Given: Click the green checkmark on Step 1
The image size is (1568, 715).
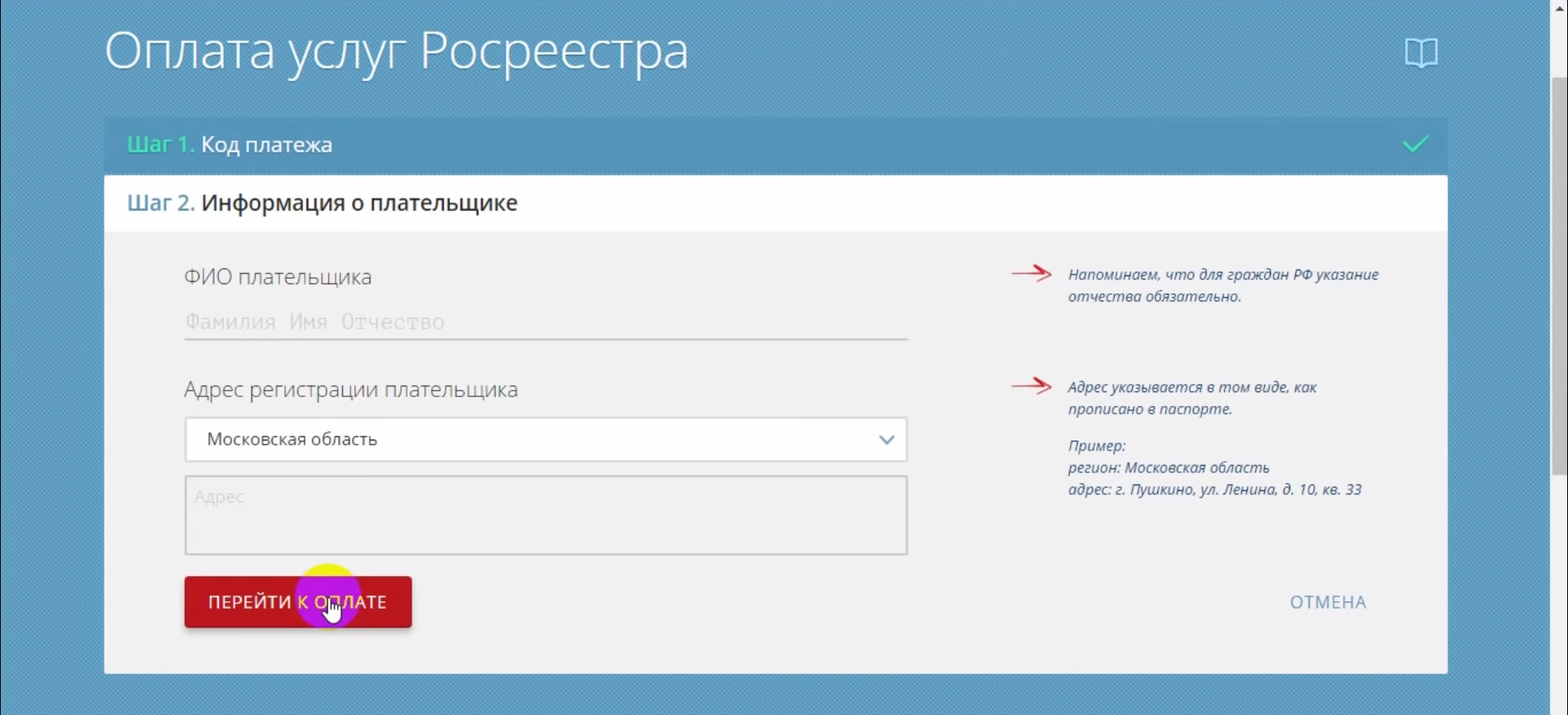Looking at the screenshot, I should pos(1415,145).
